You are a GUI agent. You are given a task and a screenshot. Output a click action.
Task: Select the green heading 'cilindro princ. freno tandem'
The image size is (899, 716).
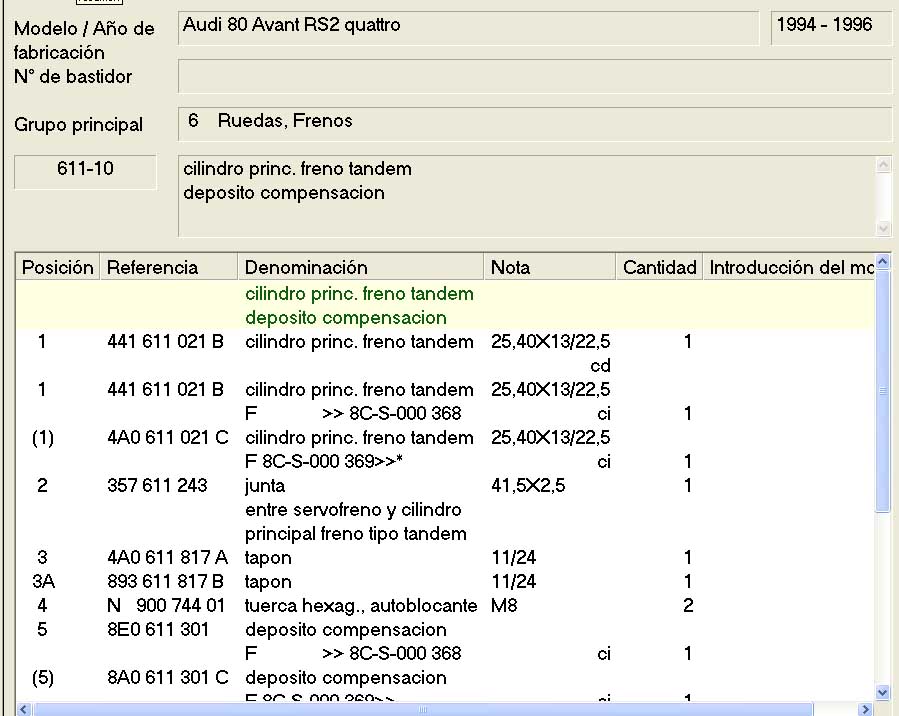pyautogui.click(x=359, y=294)
